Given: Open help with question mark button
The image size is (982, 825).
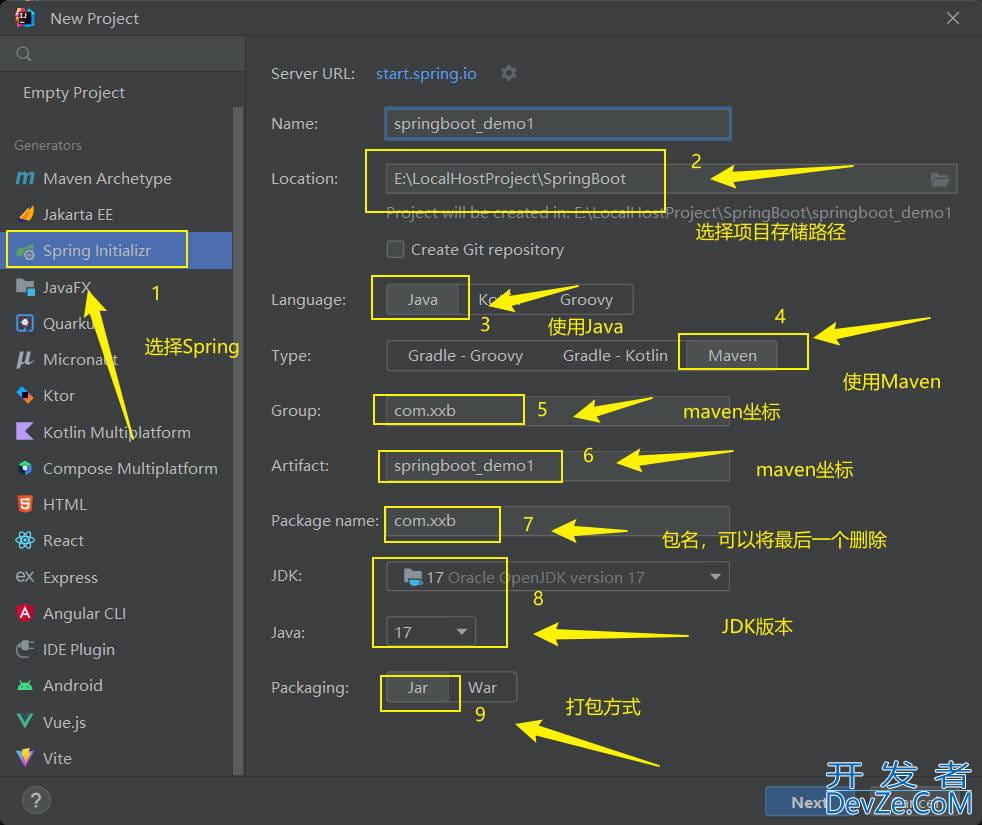Looking at the screenshot, I should point(36,800).
